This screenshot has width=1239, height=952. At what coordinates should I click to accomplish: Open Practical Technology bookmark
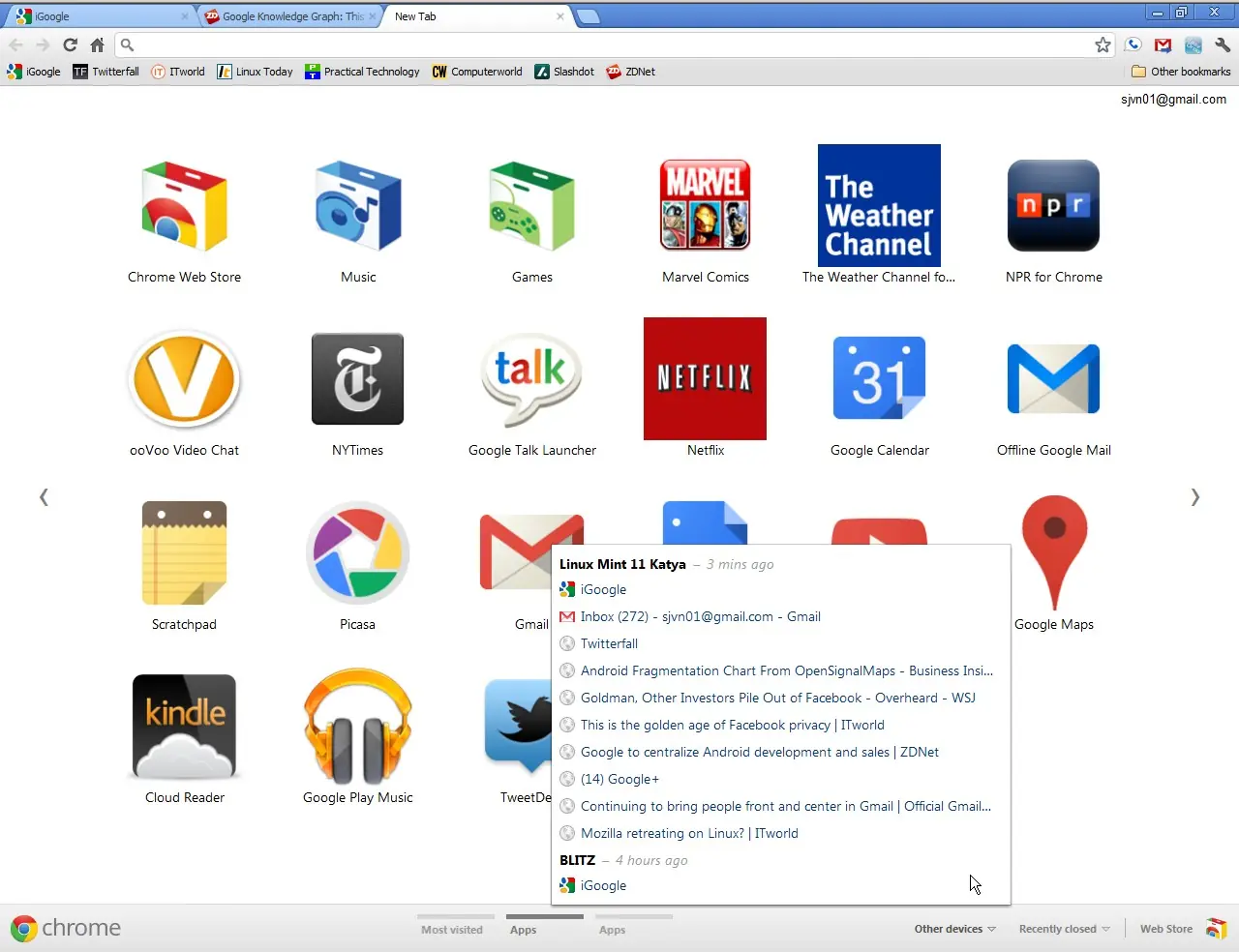(362, 72)
